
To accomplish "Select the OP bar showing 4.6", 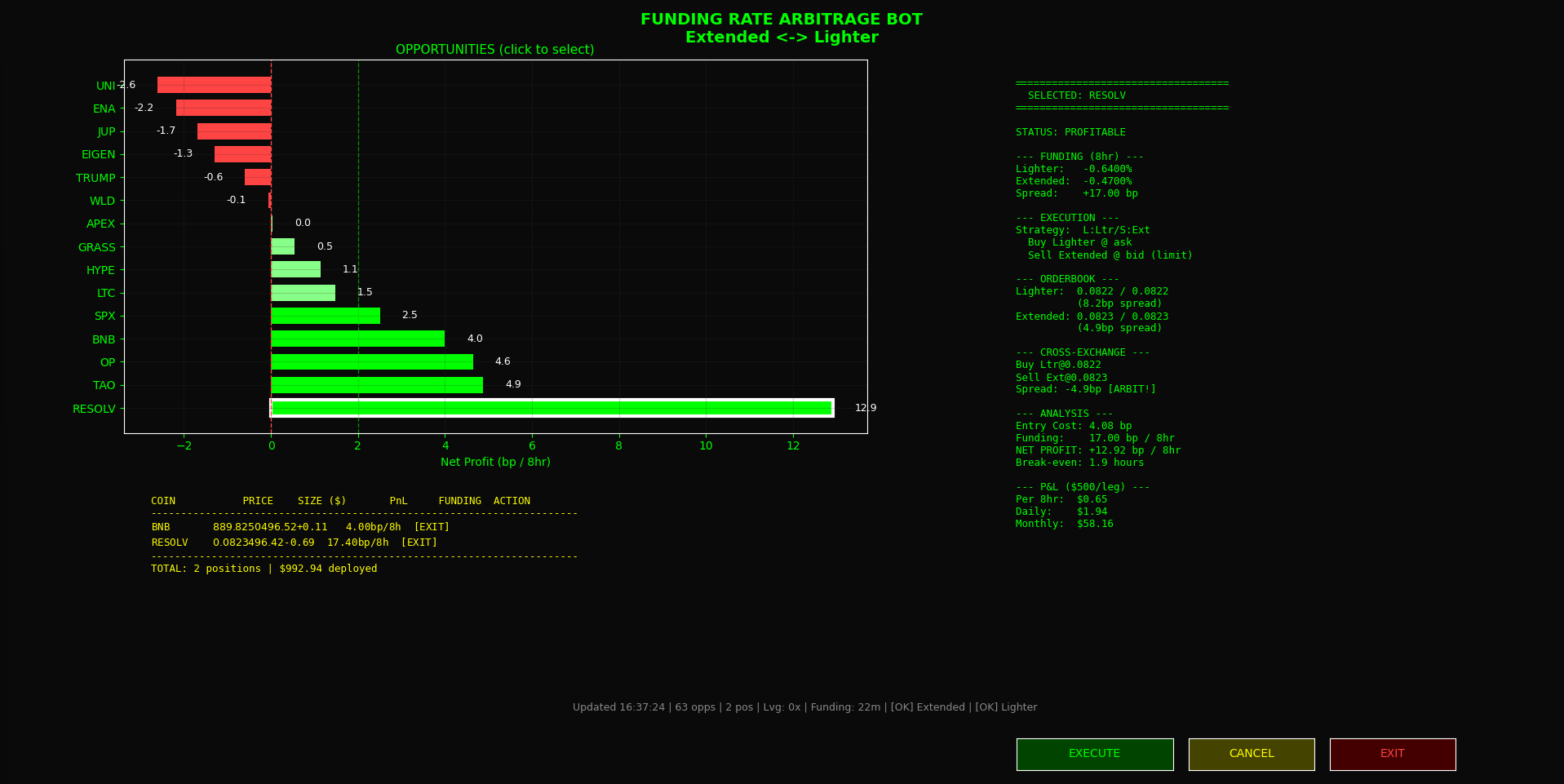I will click(372, 361).
